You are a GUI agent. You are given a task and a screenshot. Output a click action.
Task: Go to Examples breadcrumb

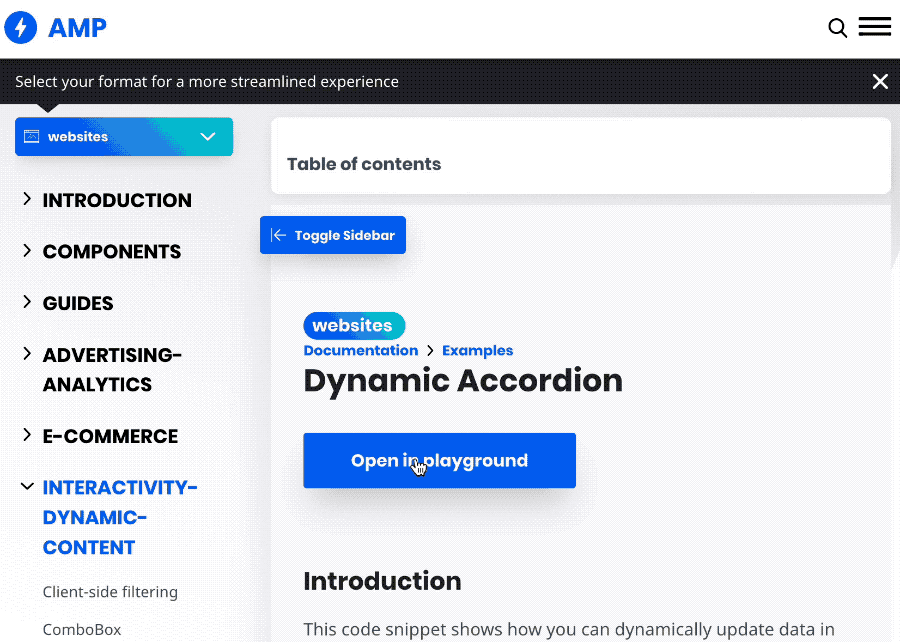[478, 351]
